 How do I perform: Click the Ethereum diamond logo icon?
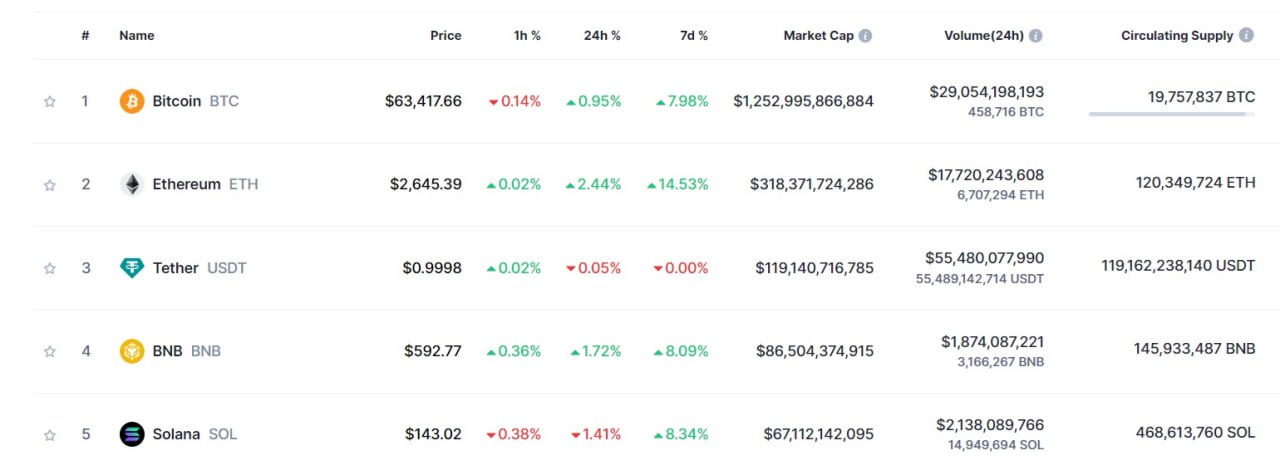(x=132, y=184)
